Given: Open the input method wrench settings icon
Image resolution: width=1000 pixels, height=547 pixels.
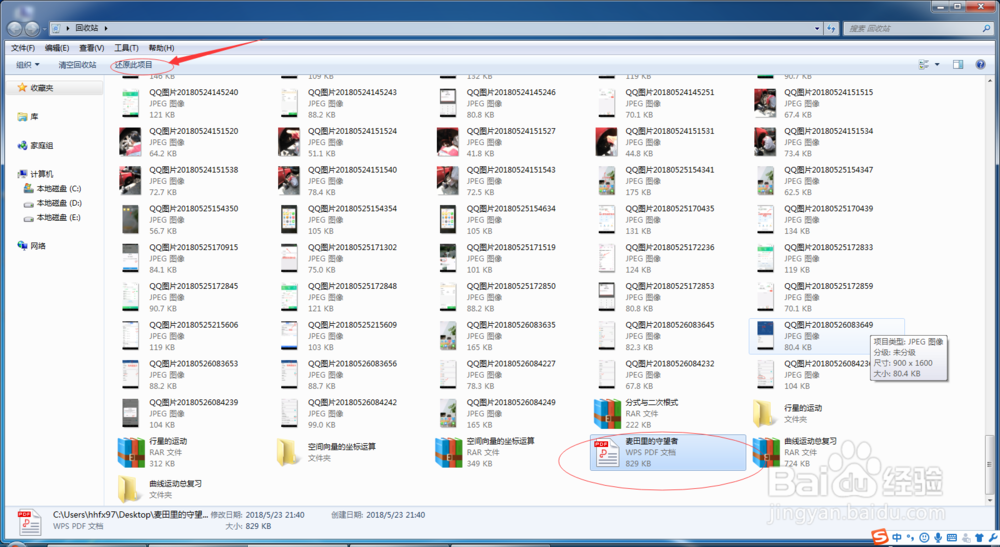Looking at the screenshot, I should coord(993,538).
